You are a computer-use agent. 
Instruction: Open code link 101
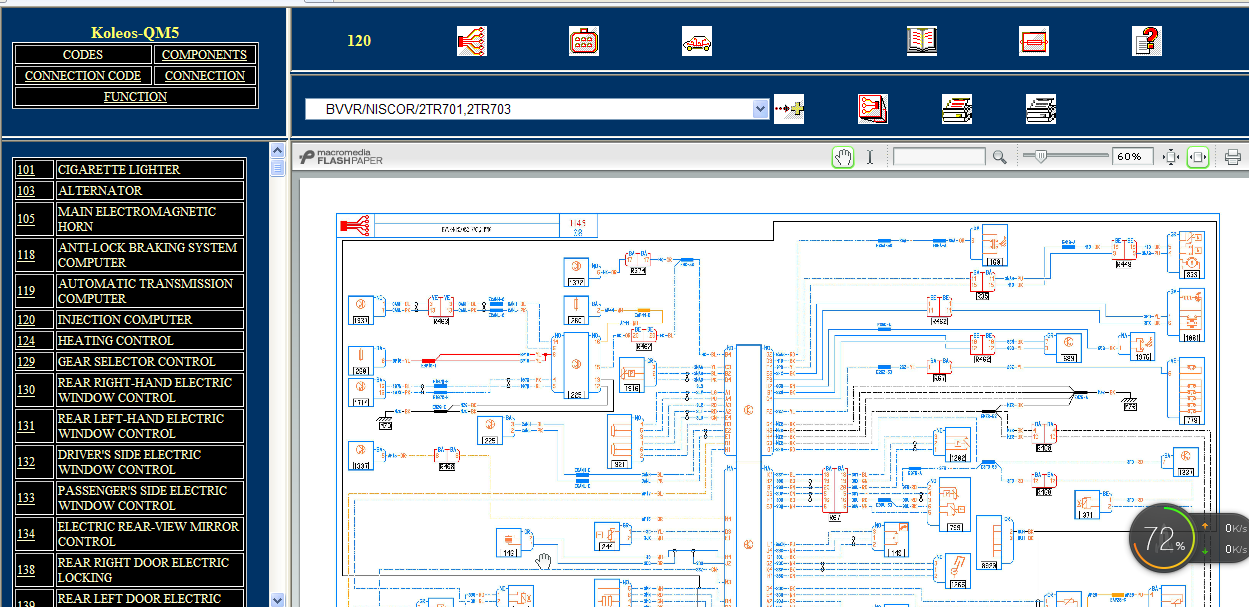point(26,170)
